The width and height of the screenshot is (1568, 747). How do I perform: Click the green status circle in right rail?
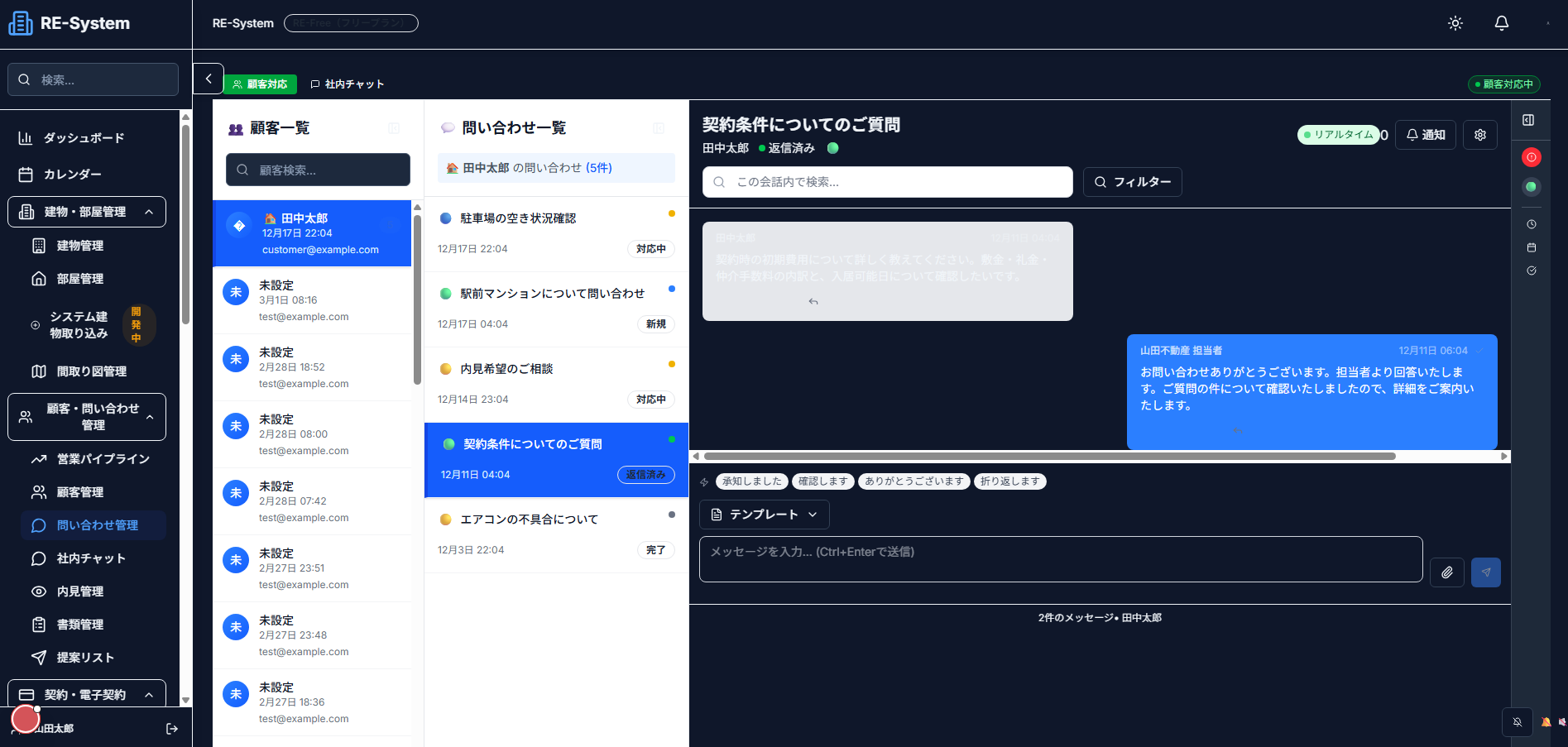coord(1532,187)
